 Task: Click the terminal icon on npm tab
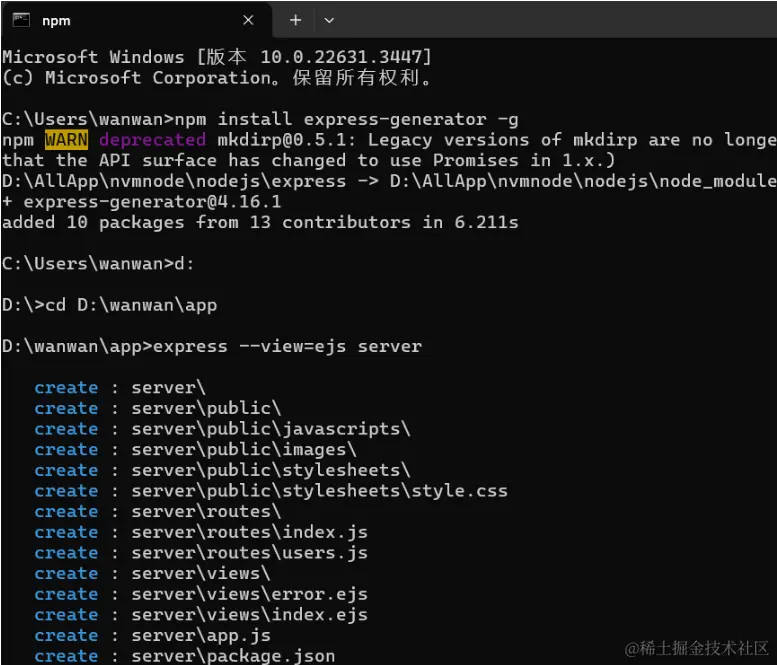21,20
